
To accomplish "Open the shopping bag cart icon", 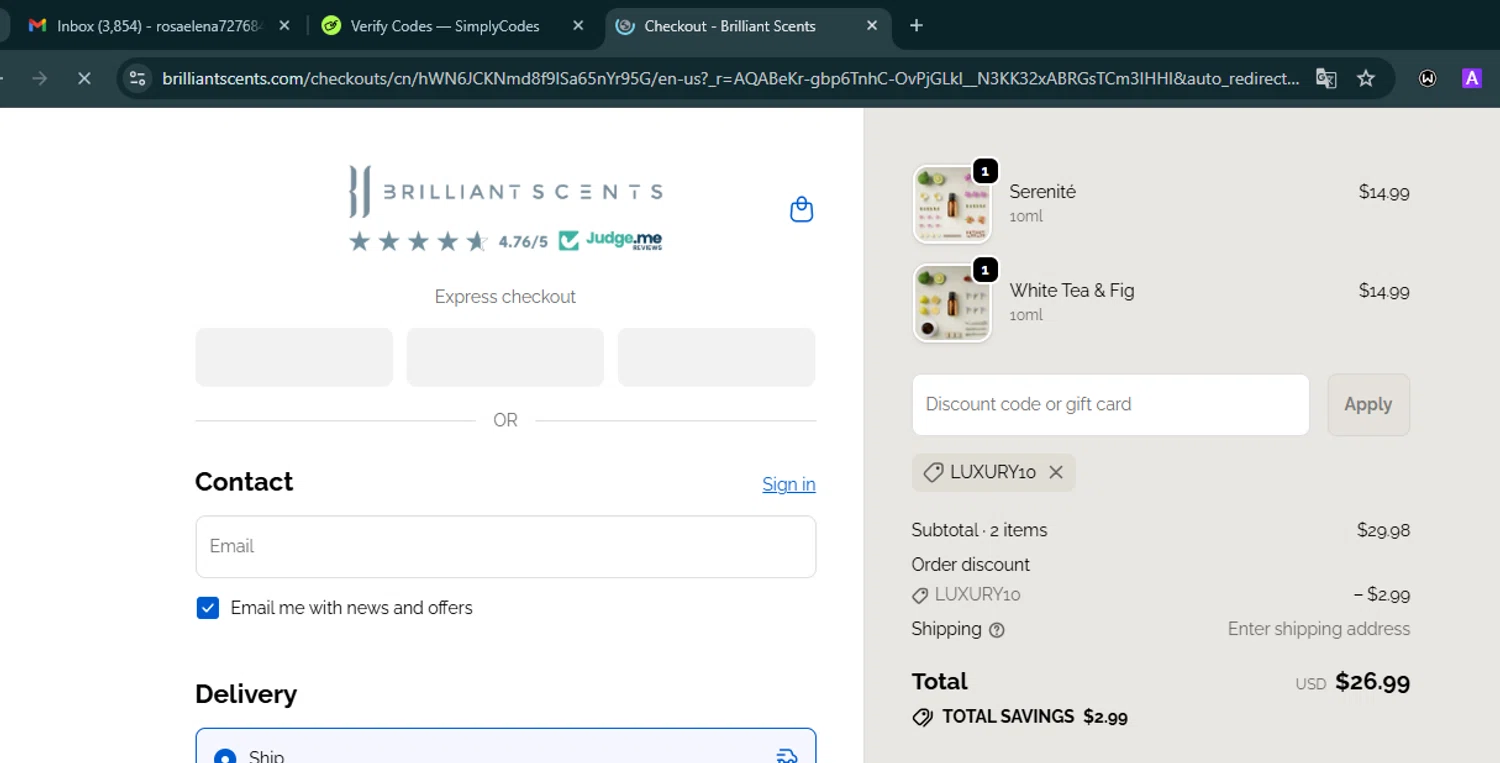I will pos(801,209).
